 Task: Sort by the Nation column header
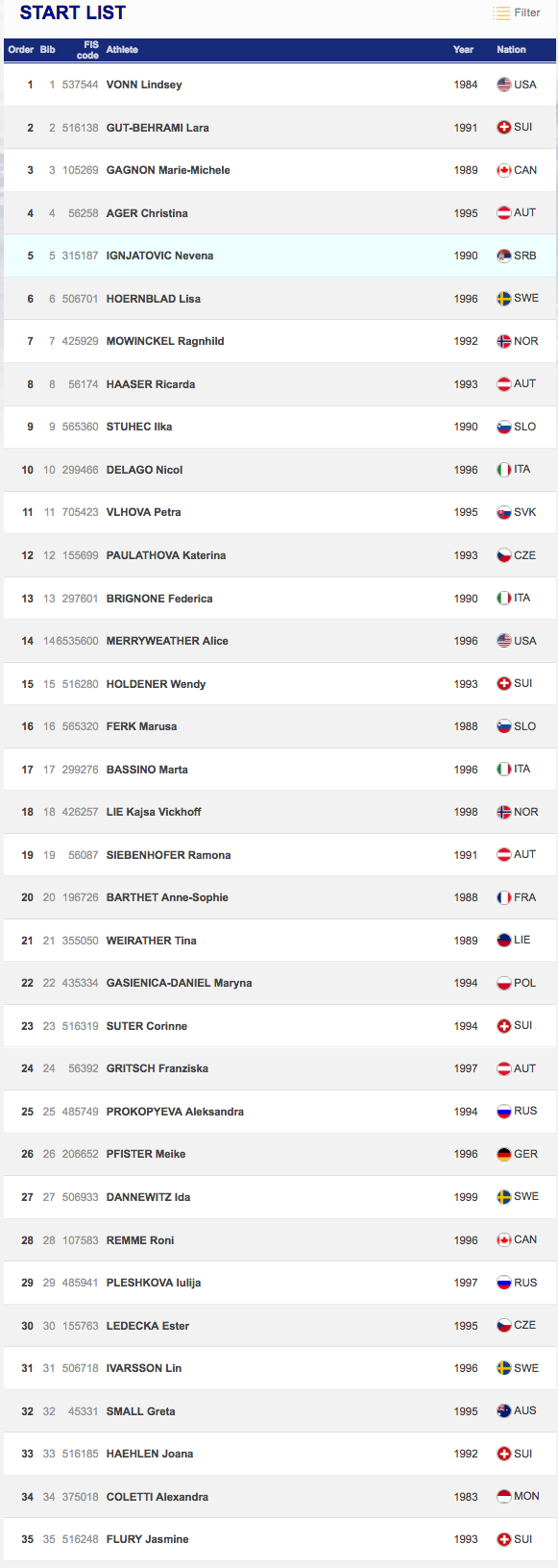click(511, 50)
